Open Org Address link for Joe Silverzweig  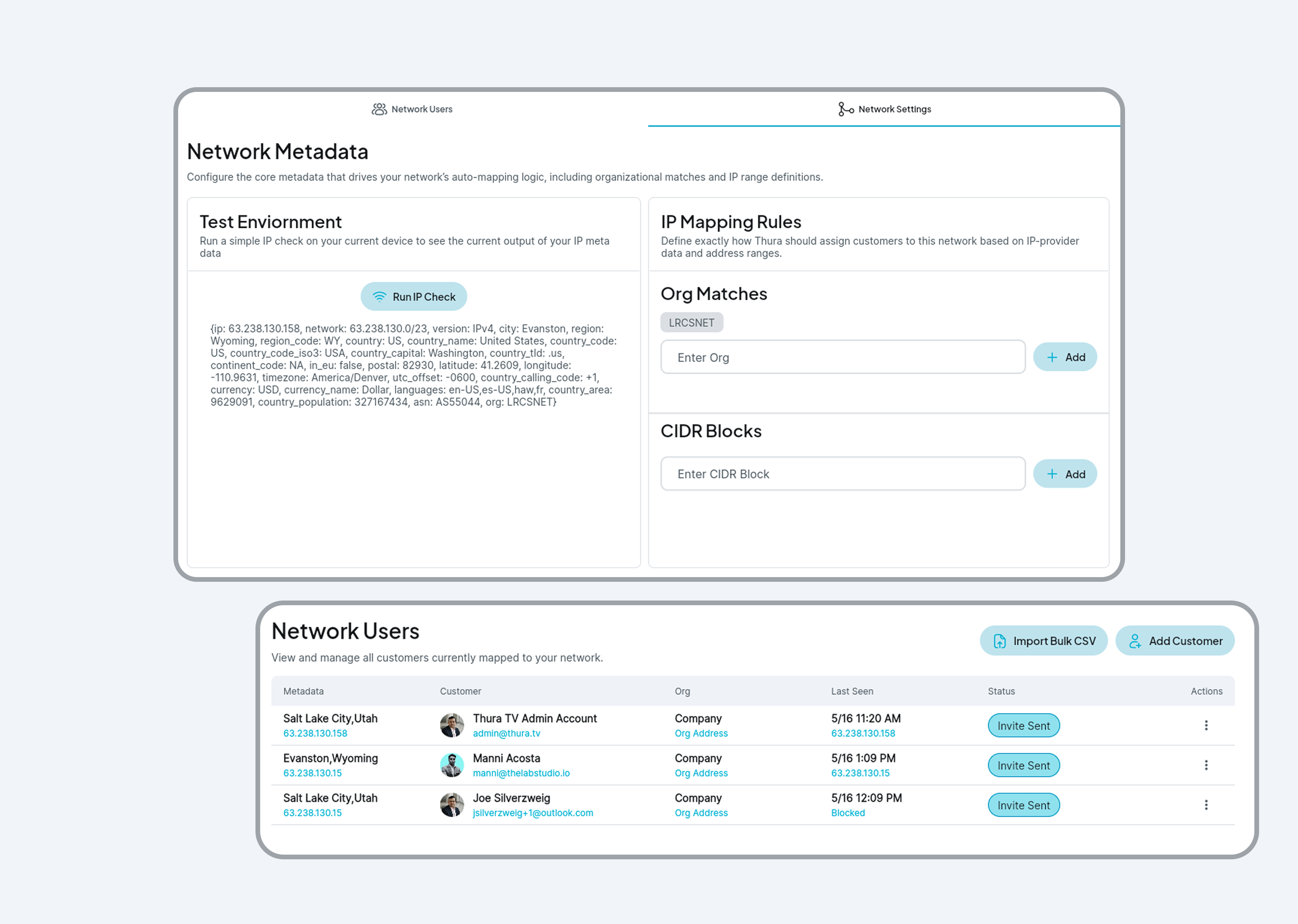coord(701,813)
